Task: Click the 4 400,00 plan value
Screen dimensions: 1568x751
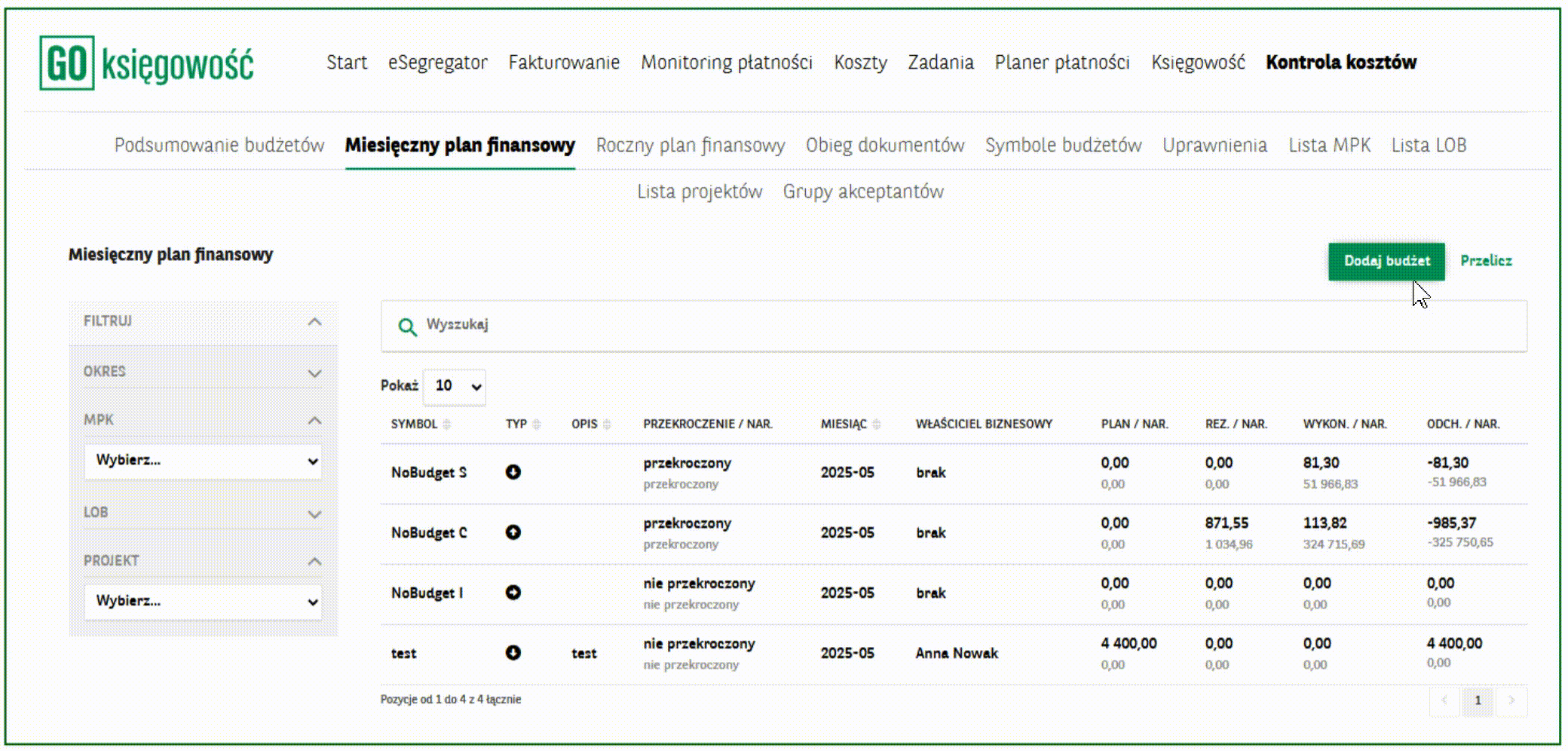Action: tap(1129, 644)
